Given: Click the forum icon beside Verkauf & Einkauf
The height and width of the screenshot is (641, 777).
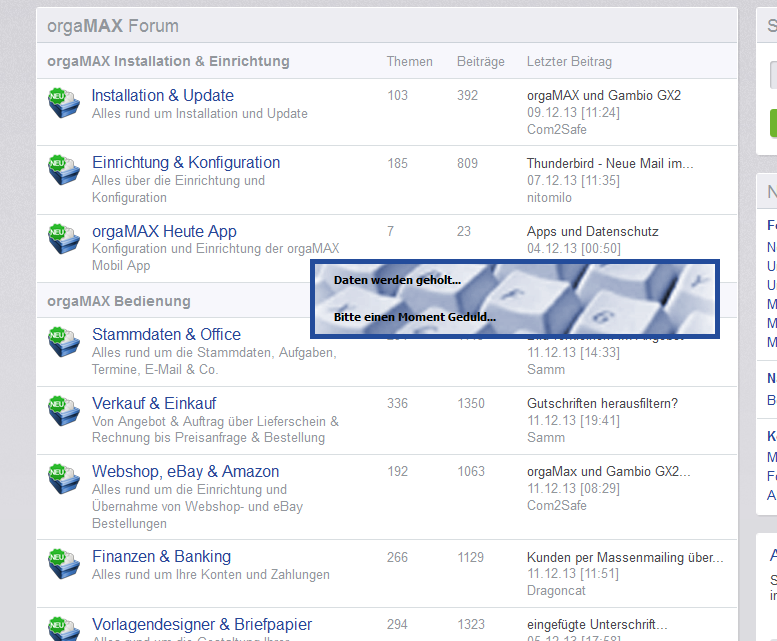Looking at the screenshot, I should [63, 410].
